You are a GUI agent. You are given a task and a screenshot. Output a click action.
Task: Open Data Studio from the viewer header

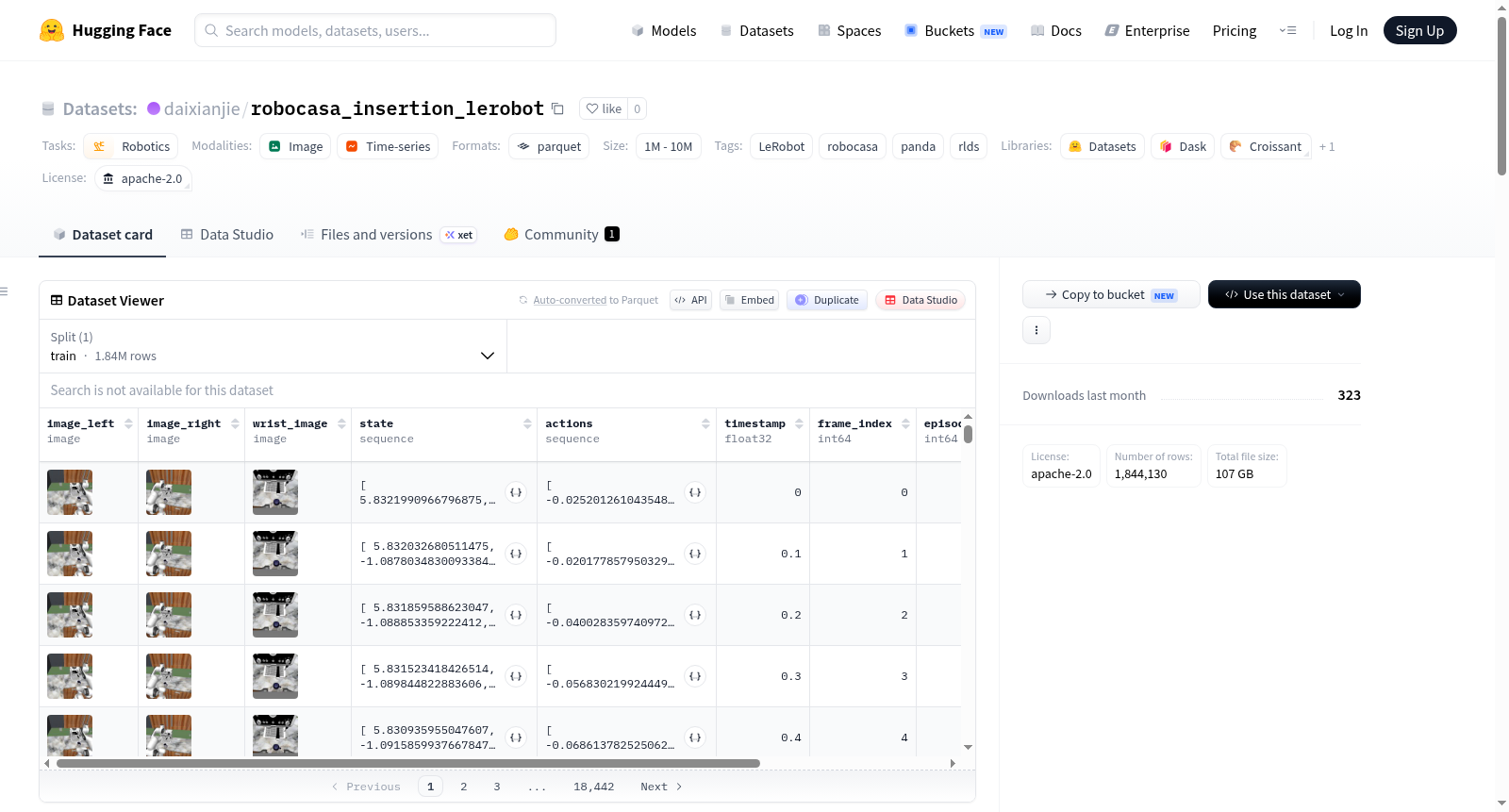point(920,300)
